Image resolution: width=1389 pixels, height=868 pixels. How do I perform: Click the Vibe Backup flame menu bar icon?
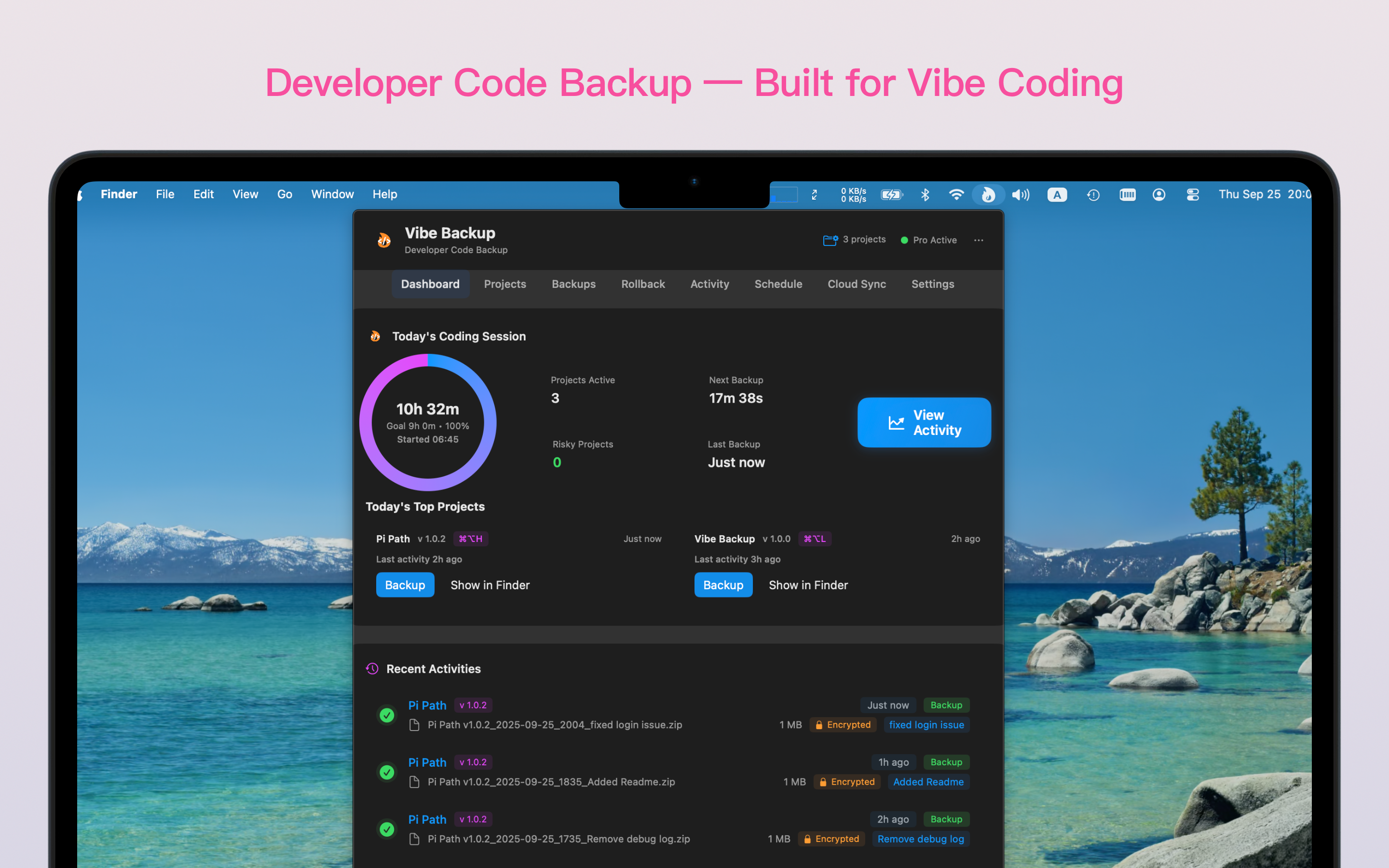(x=988, y=195)
